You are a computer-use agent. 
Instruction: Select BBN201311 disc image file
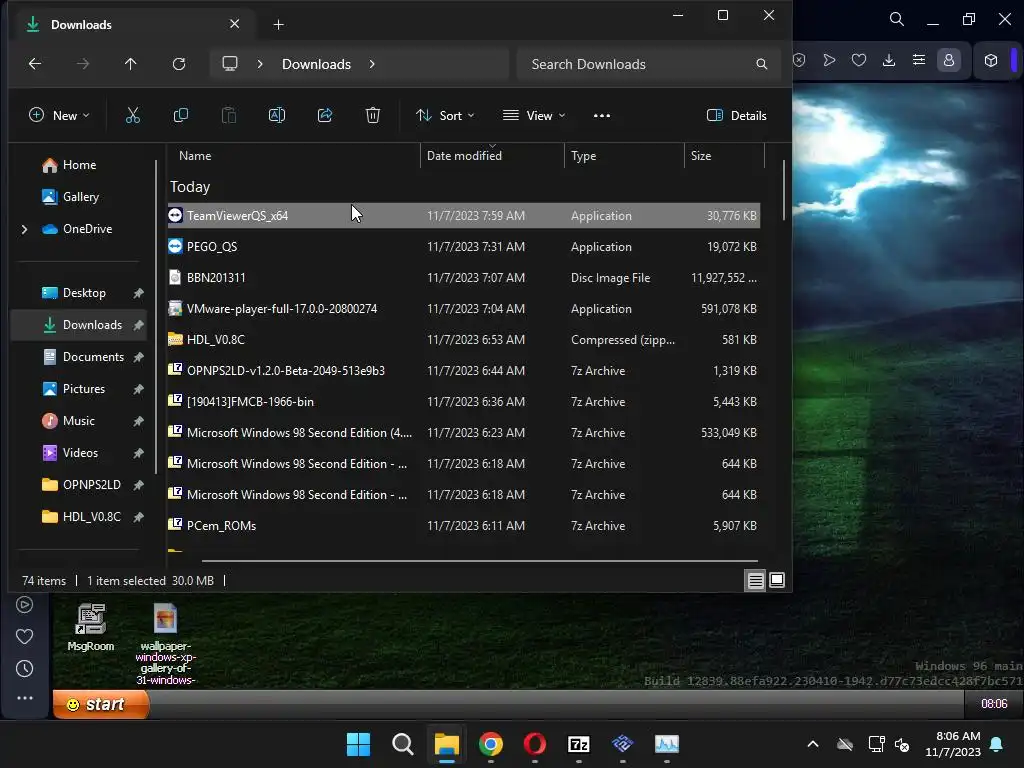coord(464,278)
